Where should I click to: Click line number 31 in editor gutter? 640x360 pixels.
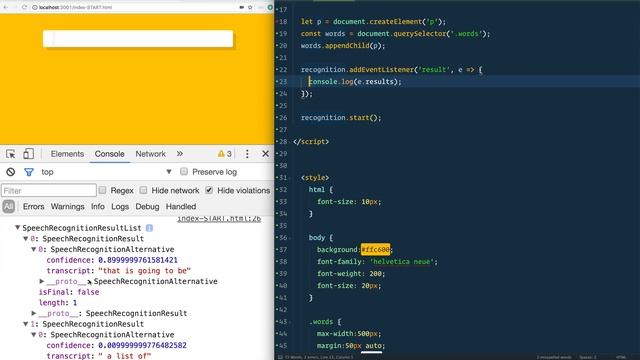pyautogui.click(x=283, y=178)
